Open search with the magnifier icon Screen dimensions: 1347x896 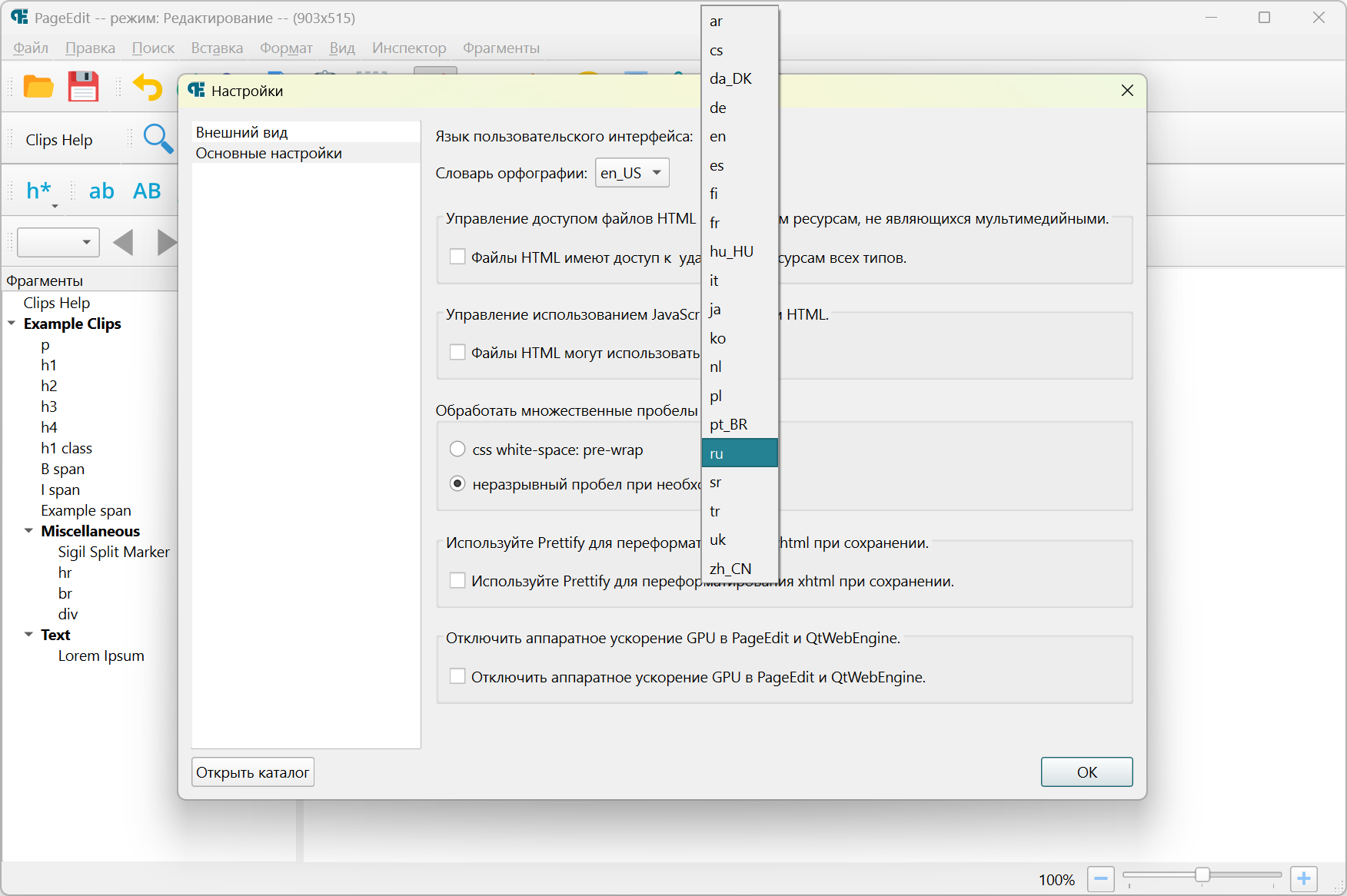tap(158, 139)
